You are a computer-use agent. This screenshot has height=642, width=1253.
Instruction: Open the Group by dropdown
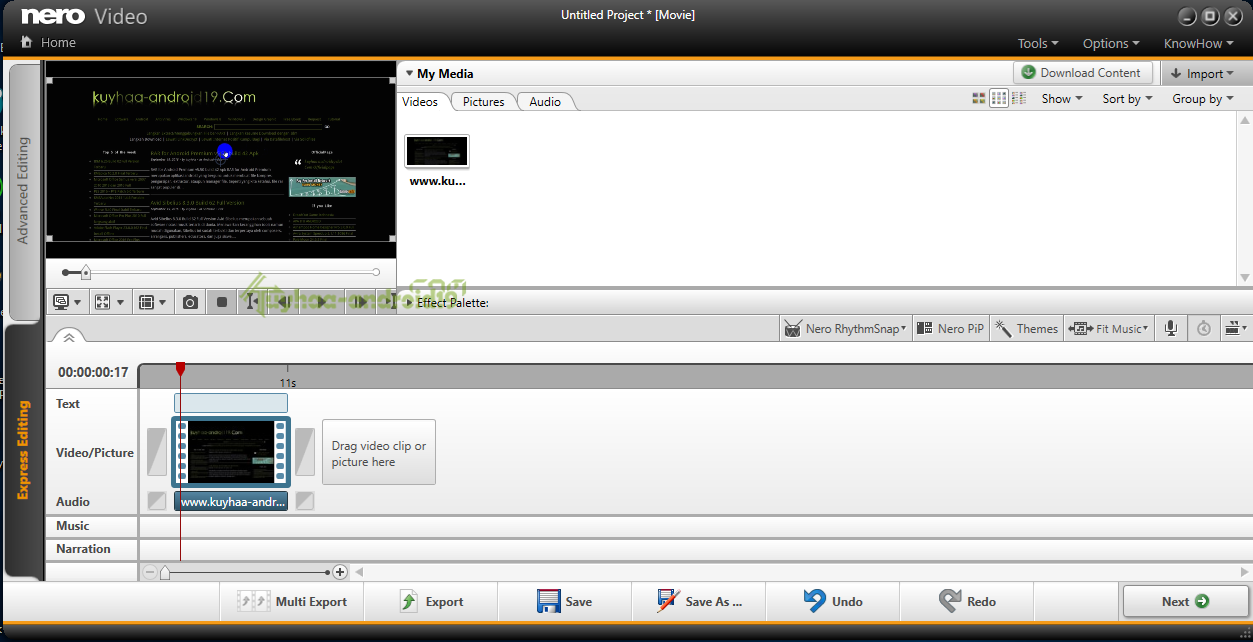(x=1202, y=98)
